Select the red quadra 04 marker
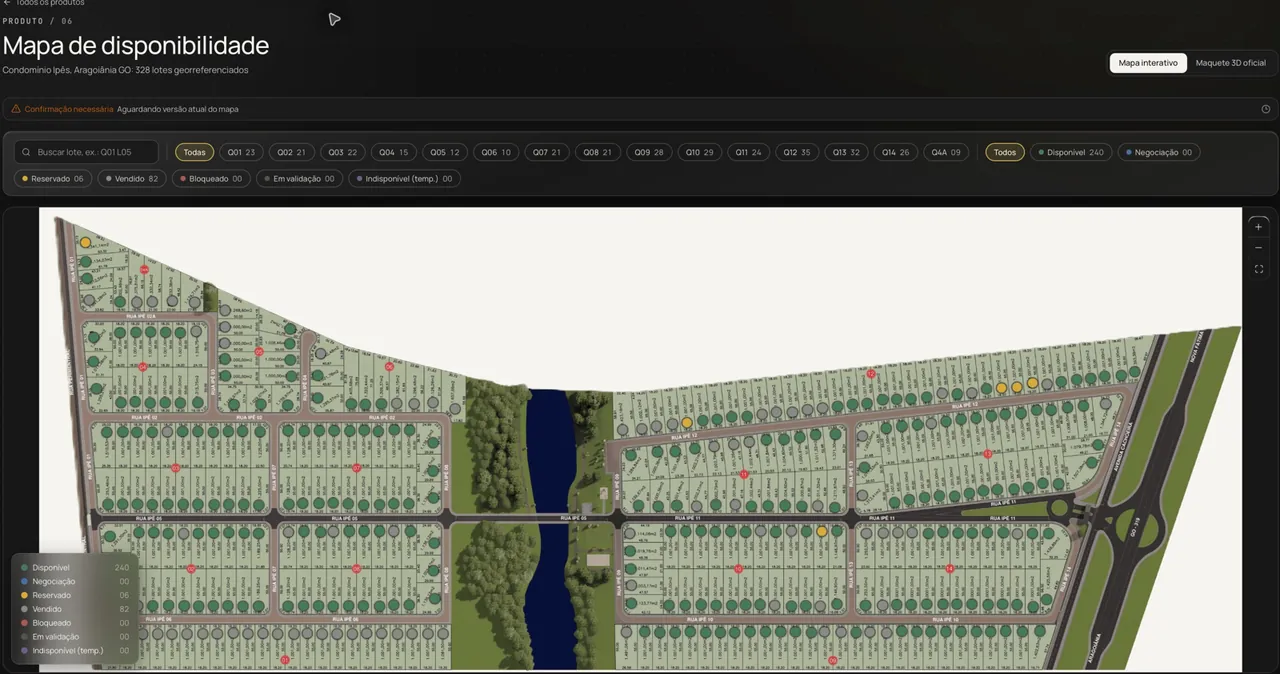Viewport: 1280px width, 674px height. (x=143, y=367)
